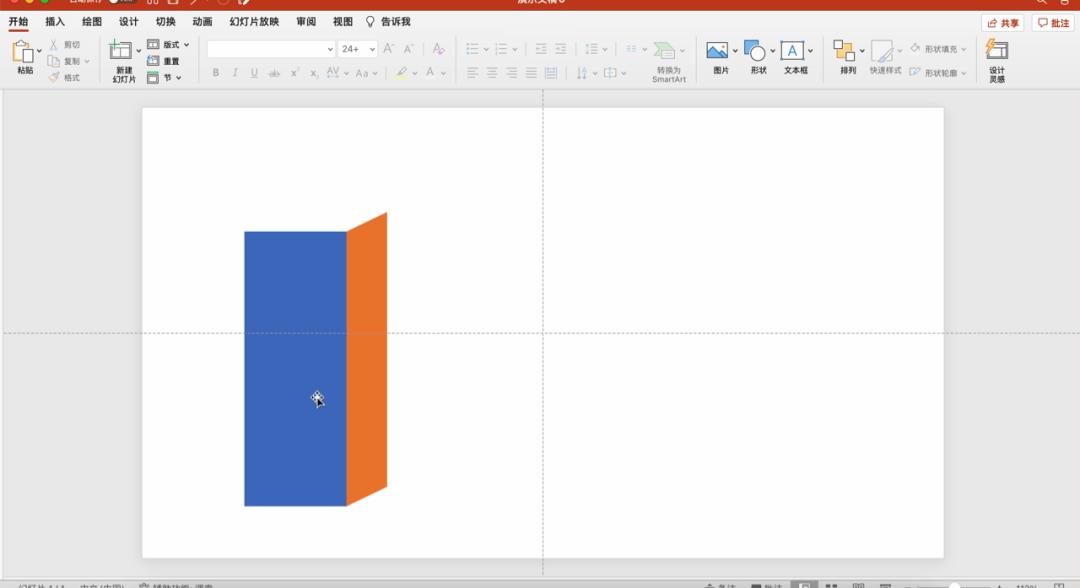This screenshot has width=1080, height=588.
Task: Open Design Ideas (设计灵感) icon
Action: pos(996,50)
